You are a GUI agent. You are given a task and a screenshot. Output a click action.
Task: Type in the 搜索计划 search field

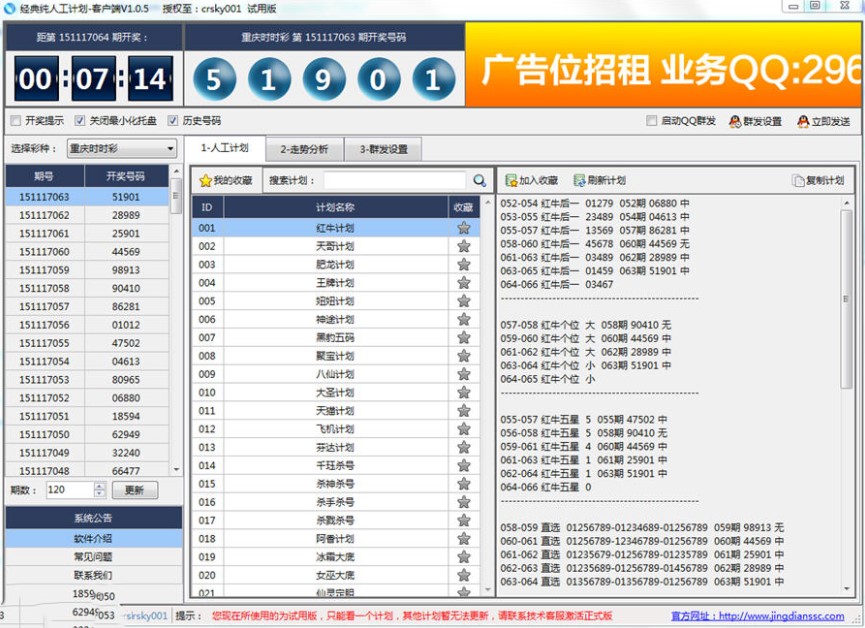pos(395,180)
